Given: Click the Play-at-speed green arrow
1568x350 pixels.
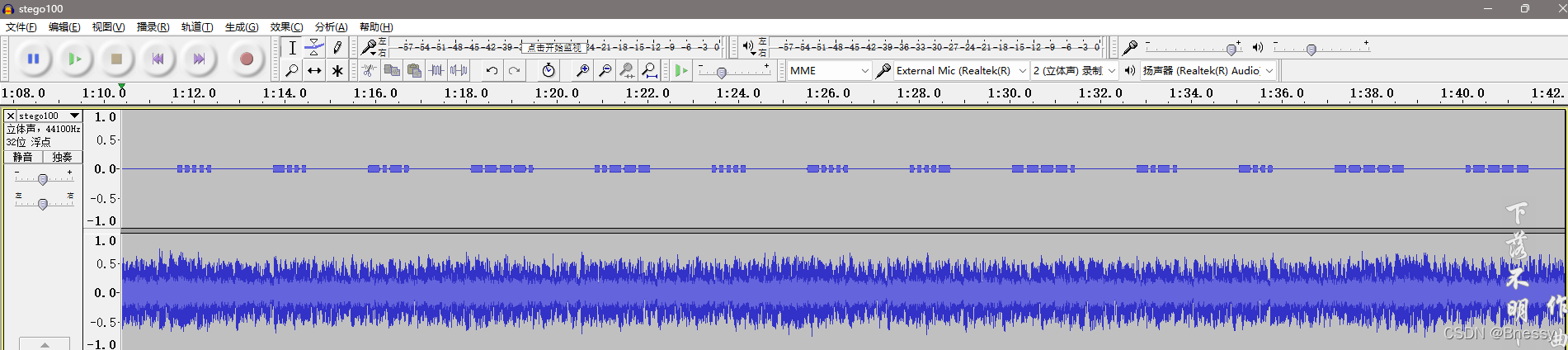Looking at the screenshot, I should 680,71.
